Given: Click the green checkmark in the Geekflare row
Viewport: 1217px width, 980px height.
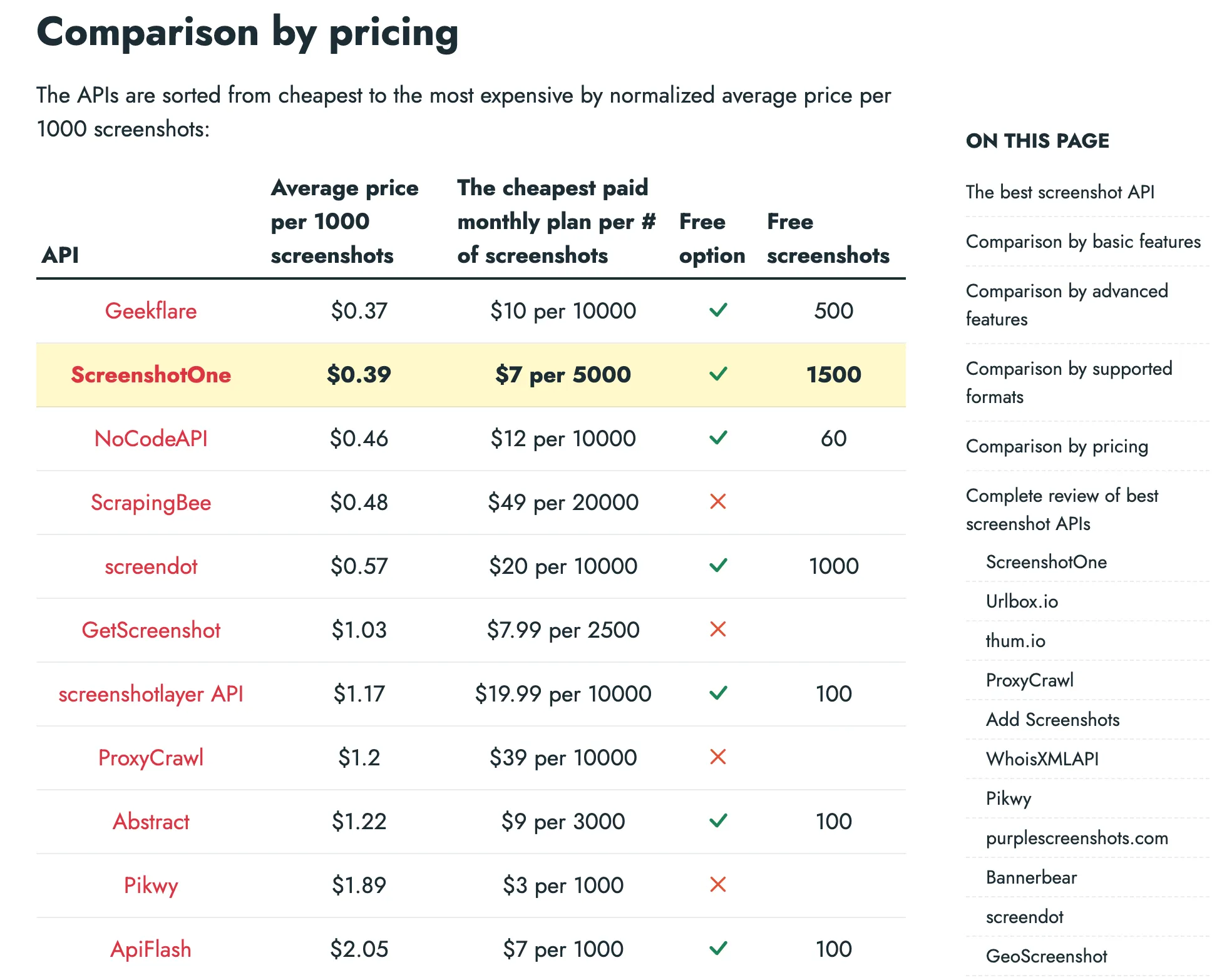Looking at the screenshot, I should 719,310.
